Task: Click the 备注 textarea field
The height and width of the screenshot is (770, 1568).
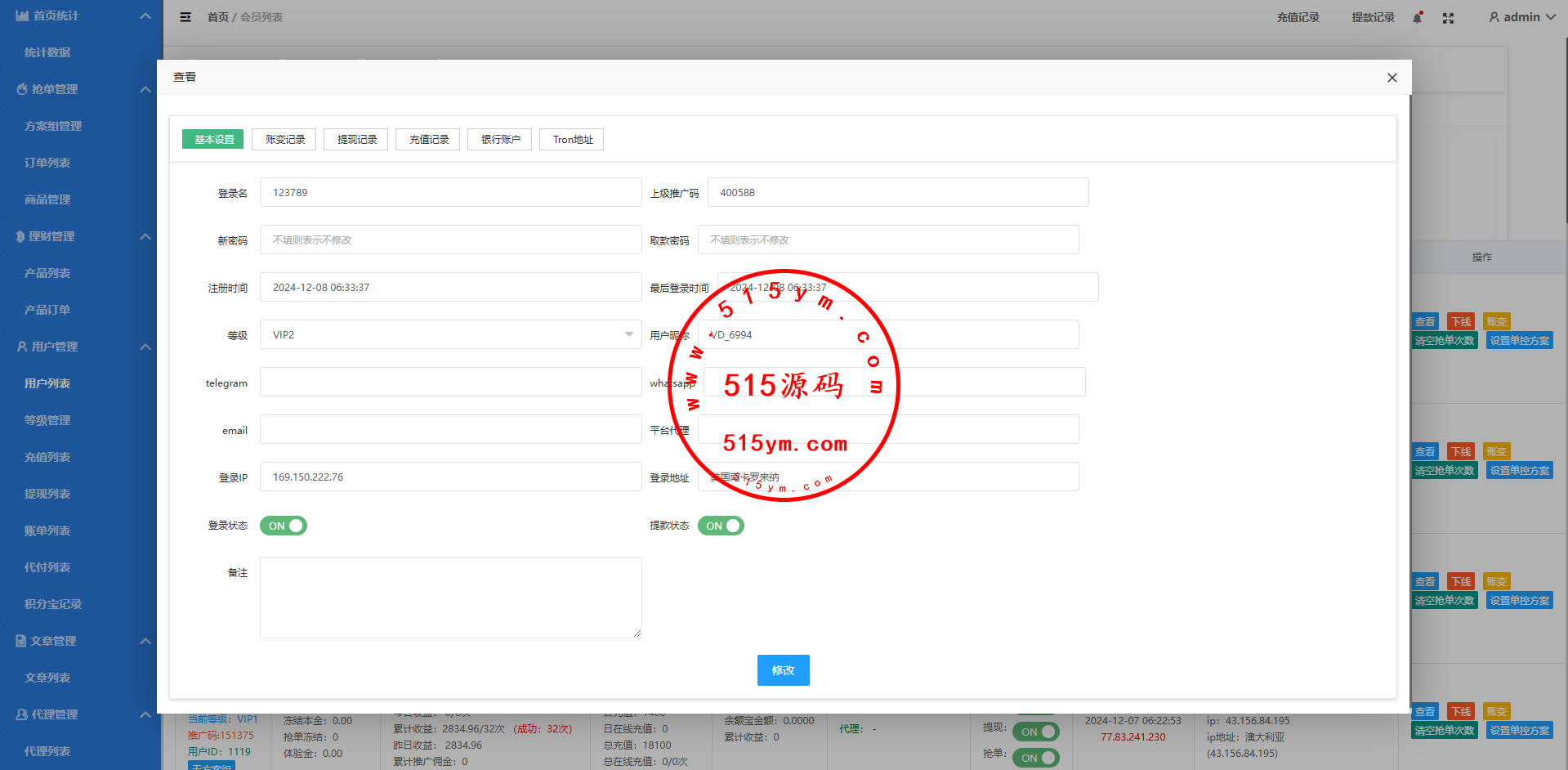Action: click(450, 597)
